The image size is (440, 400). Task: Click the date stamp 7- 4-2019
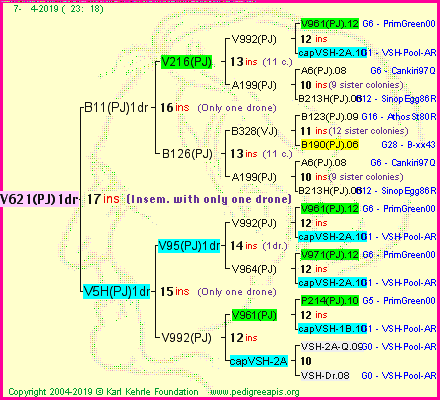58,9
